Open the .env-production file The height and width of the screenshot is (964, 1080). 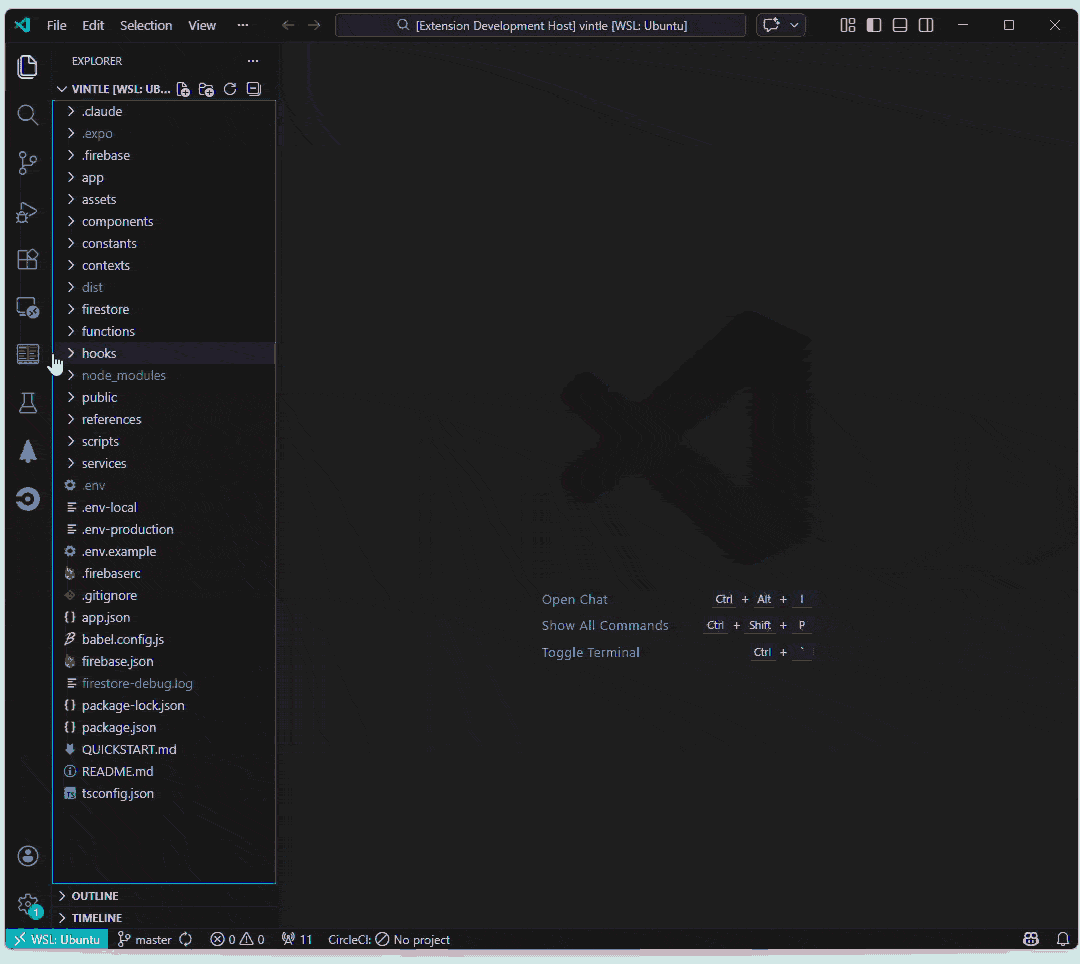tap(164, 529)
